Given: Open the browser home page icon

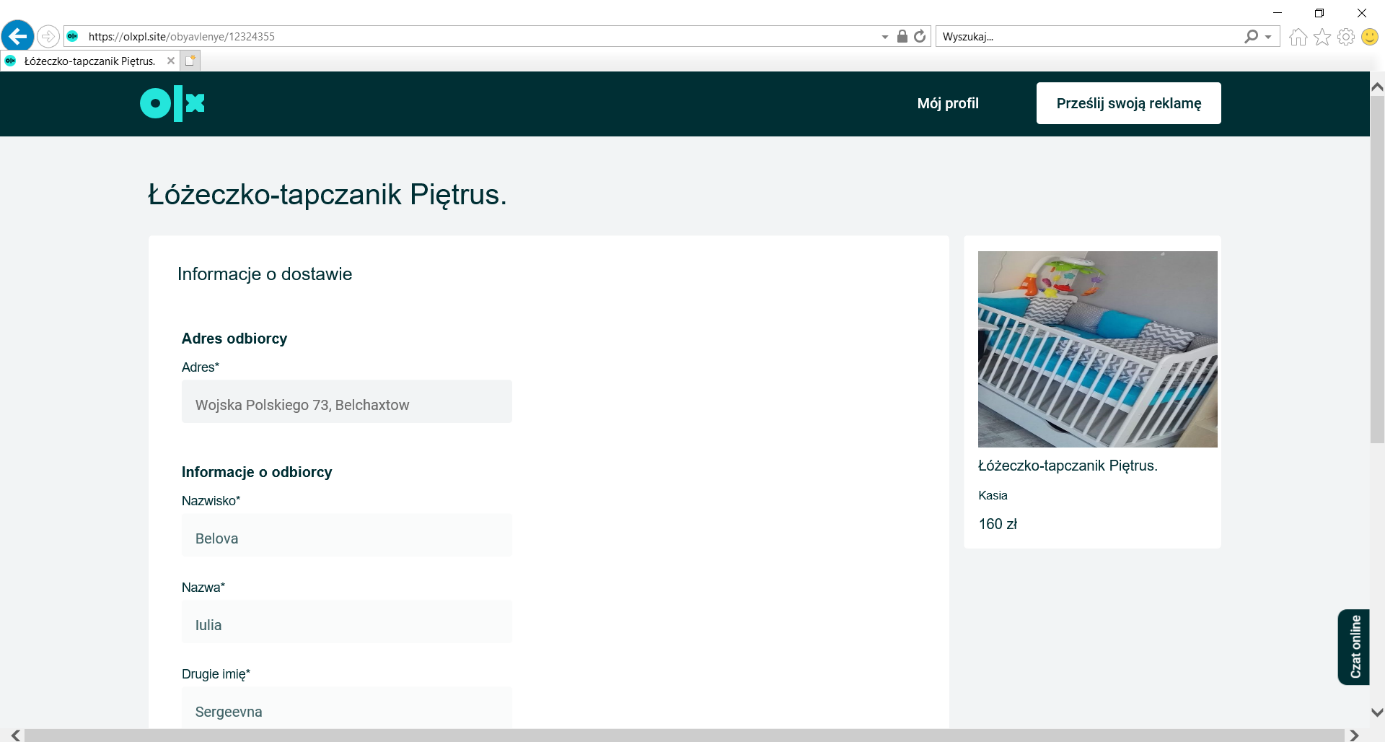Looking at the screenshot, I should tap(1298, 37).
